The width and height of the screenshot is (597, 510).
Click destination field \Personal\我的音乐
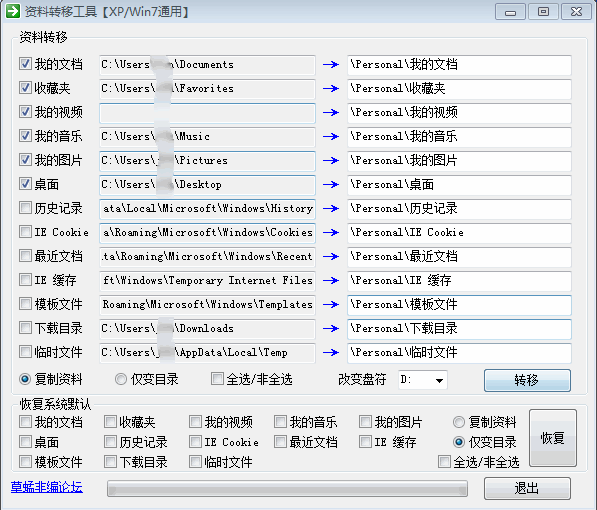459,137
